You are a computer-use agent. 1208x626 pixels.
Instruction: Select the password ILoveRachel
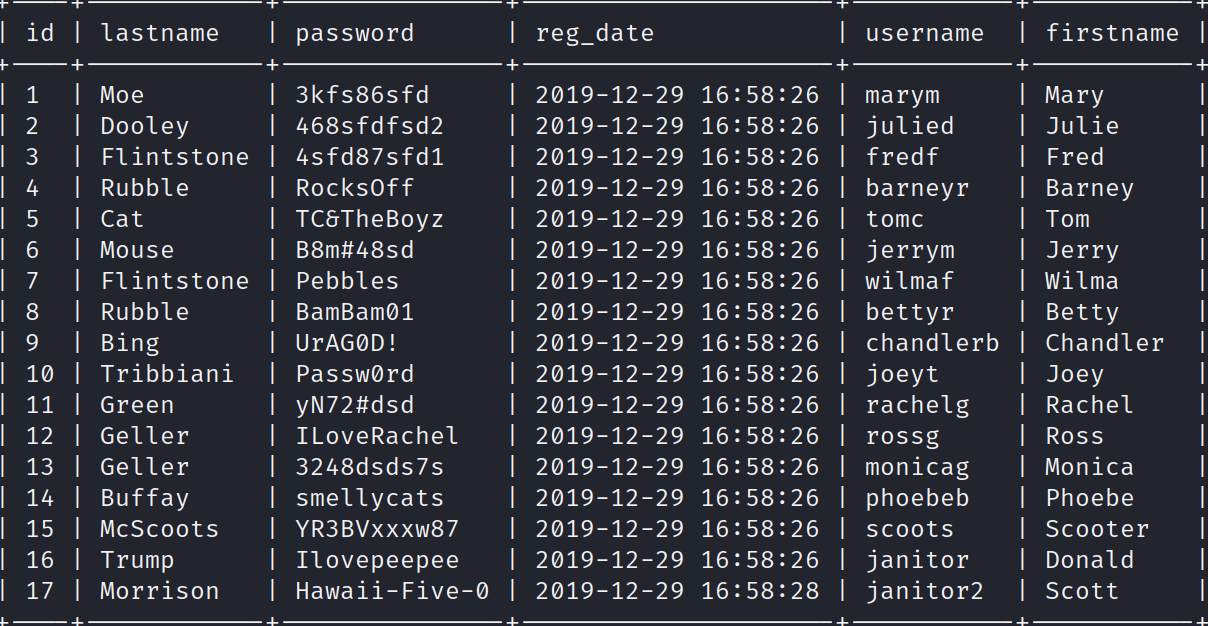[x=377, y=436]
